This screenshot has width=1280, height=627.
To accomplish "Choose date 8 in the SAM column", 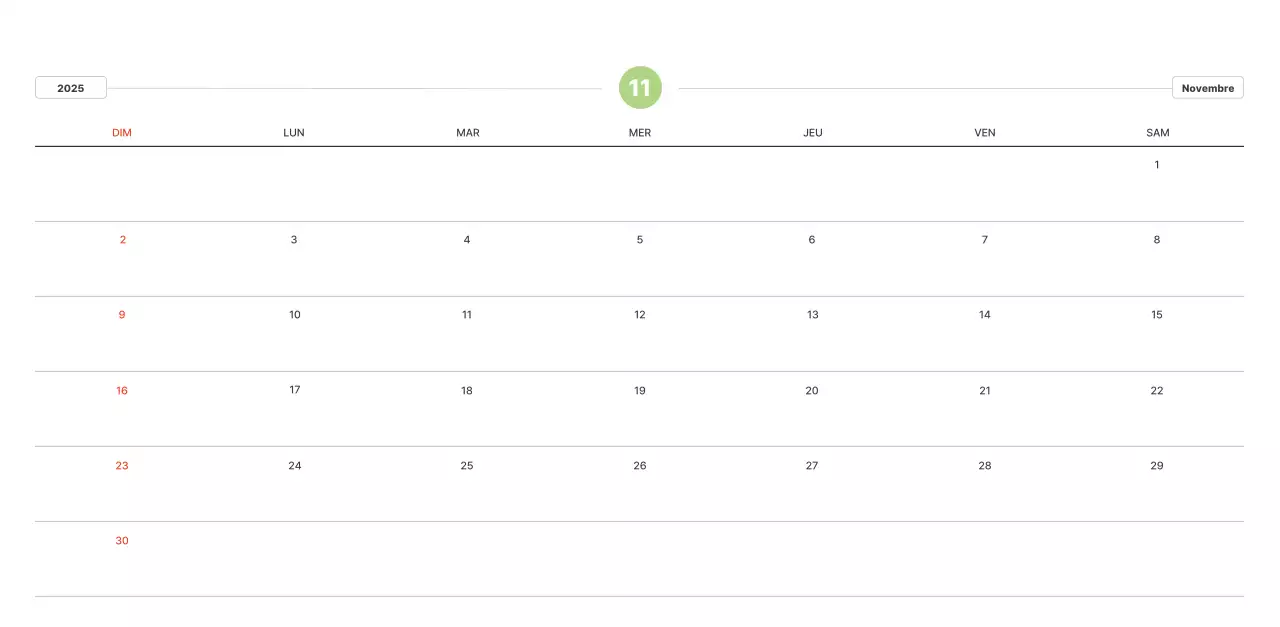I will [1157, 240].
